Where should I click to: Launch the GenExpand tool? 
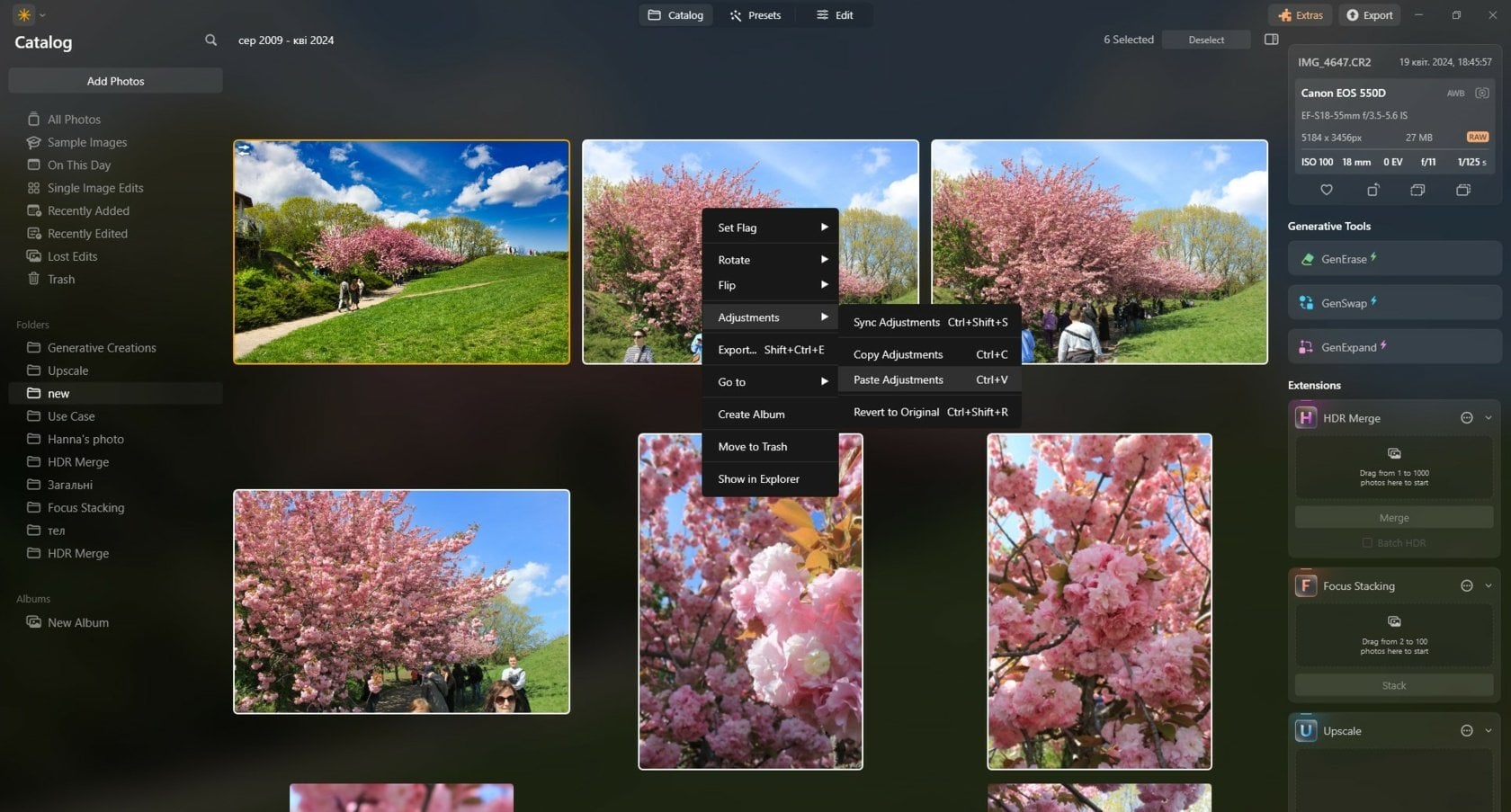(x=1393, y=346)
